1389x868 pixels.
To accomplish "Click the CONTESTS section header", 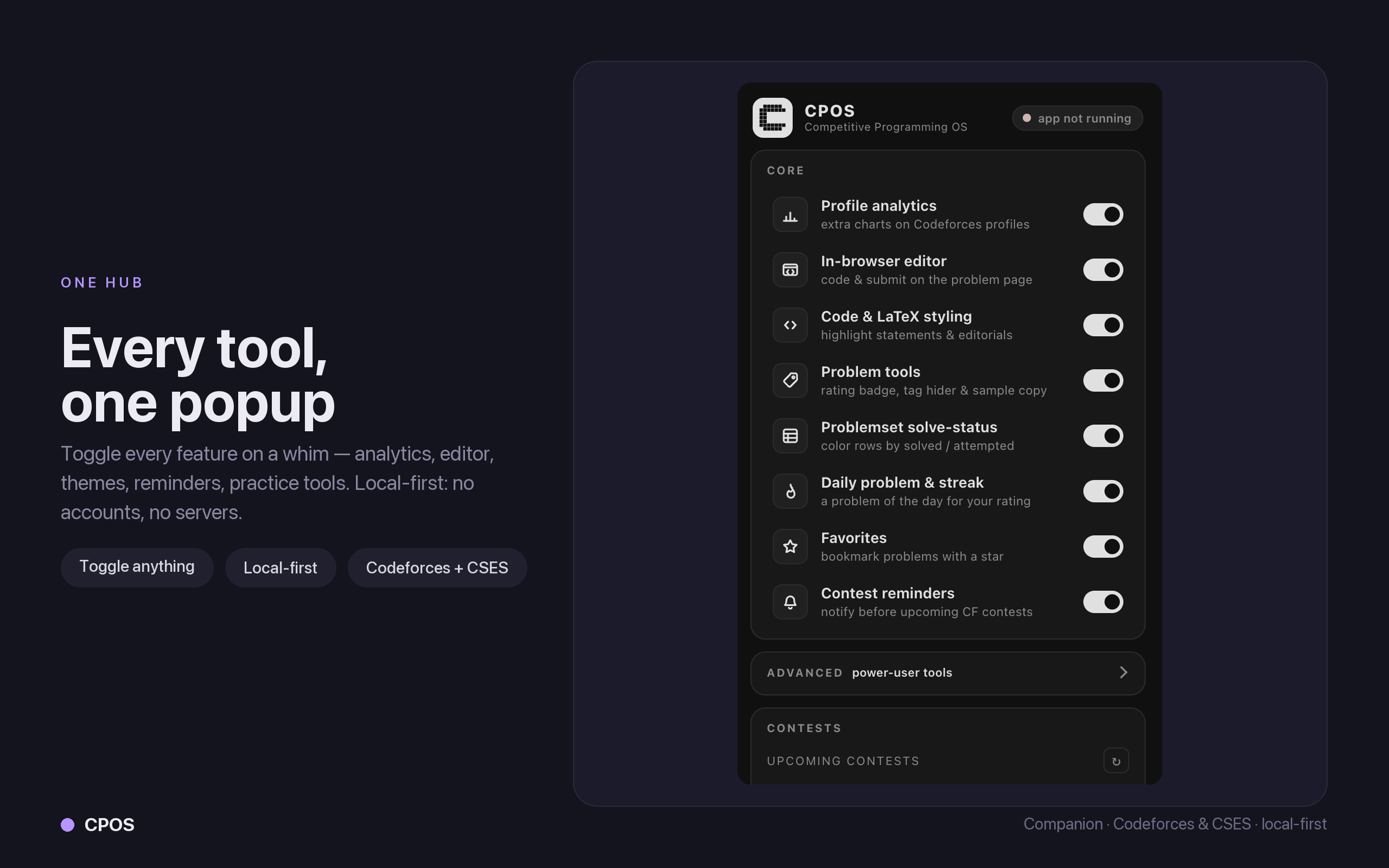I will [x=804, y=728].
